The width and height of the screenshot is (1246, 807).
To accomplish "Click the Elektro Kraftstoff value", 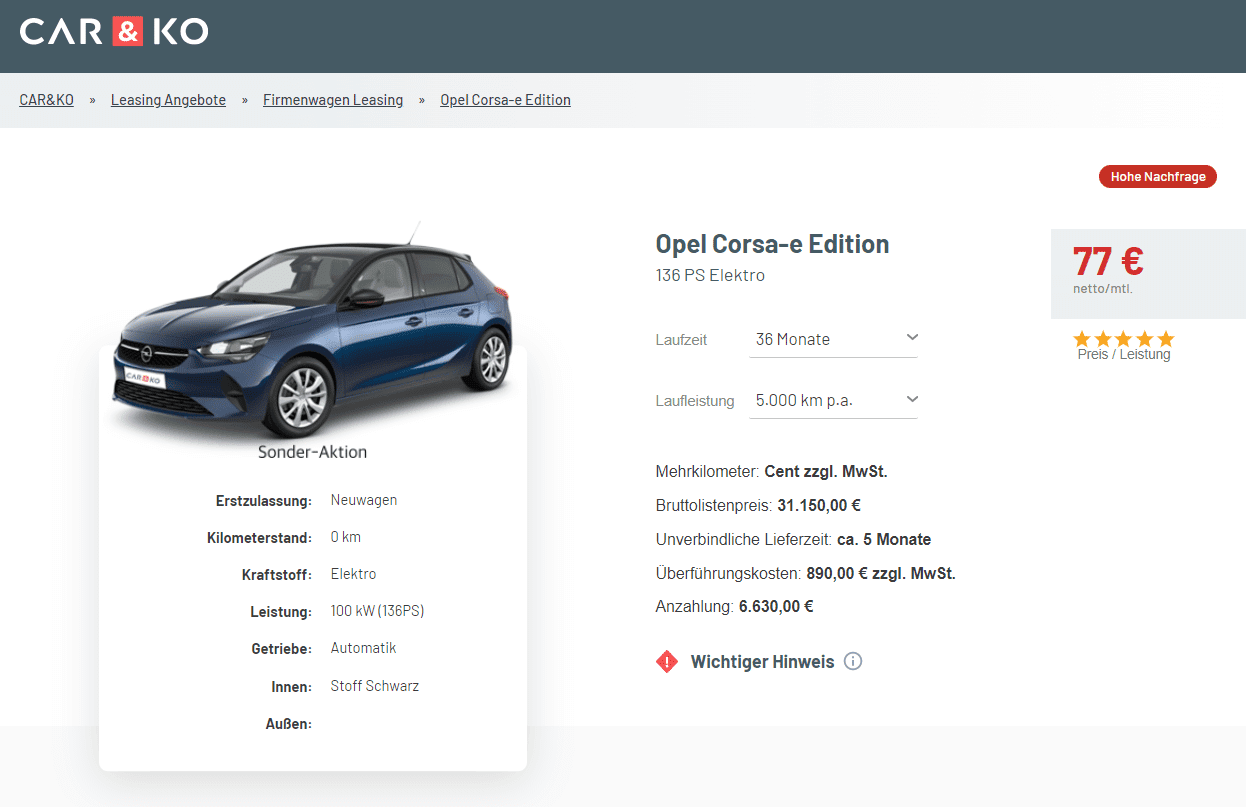I will pyautogui.click(x=354, y=574).
